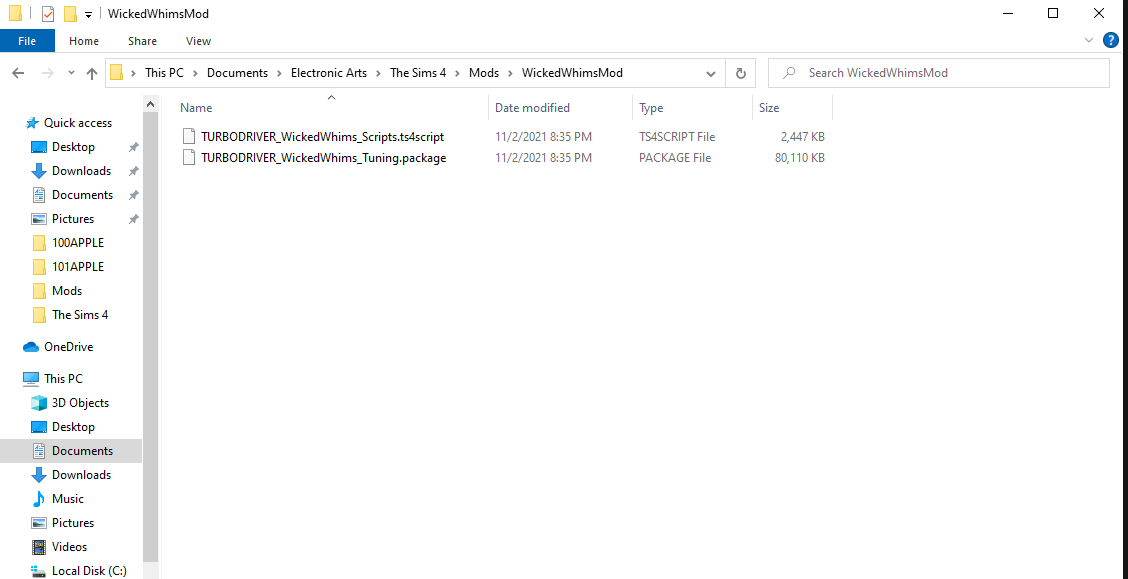Image resolution: width=1128 pixels, height=579 pixels.
Task: Open pinned Desktop under Quick access
Action: click(73, 147)
